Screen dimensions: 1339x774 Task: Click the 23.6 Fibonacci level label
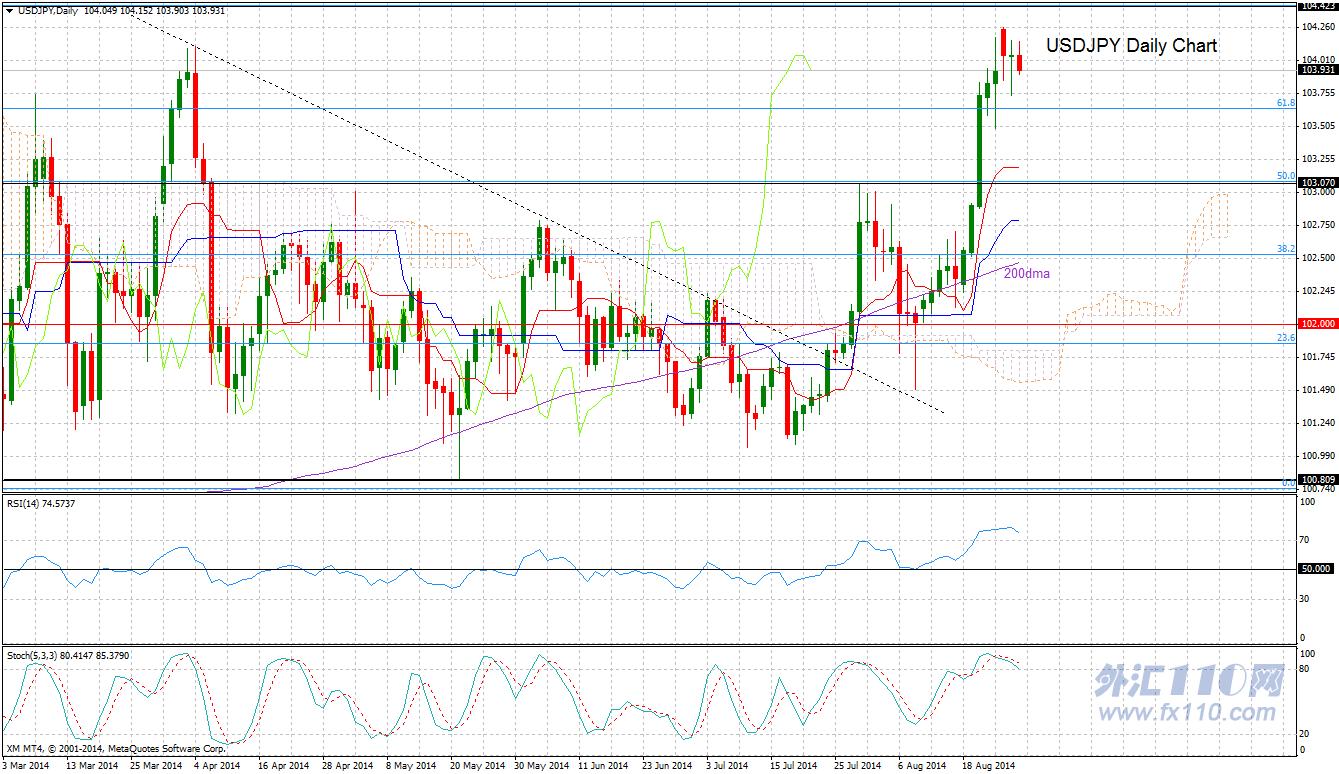pos(1286,338)
